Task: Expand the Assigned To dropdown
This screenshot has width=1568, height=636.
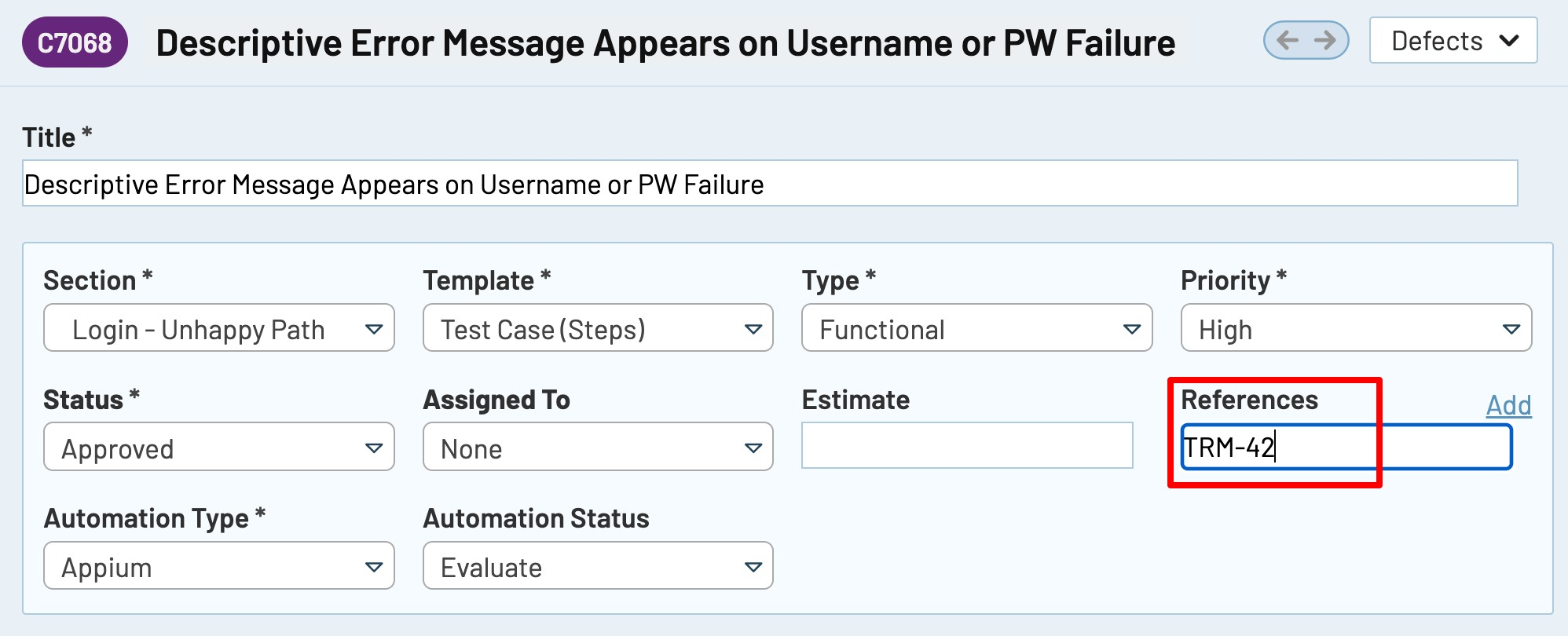Action: tap(597, 448)
